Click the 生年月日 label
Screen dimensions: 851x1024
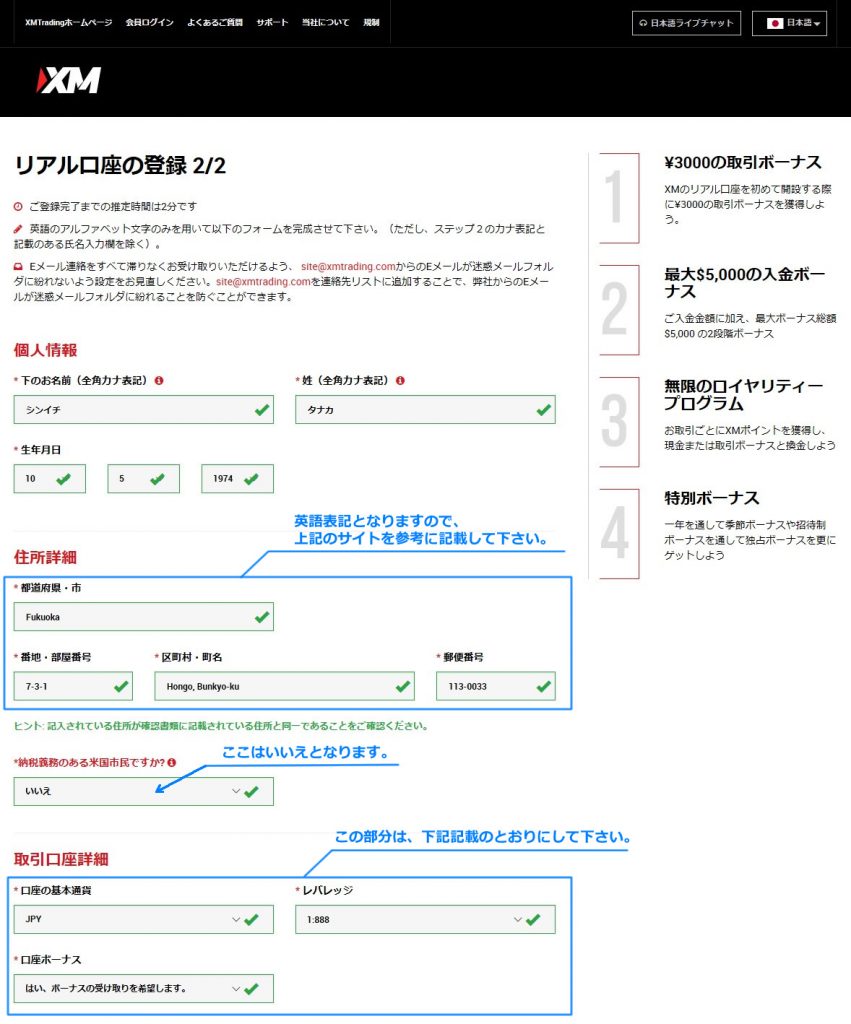[40, 450]
